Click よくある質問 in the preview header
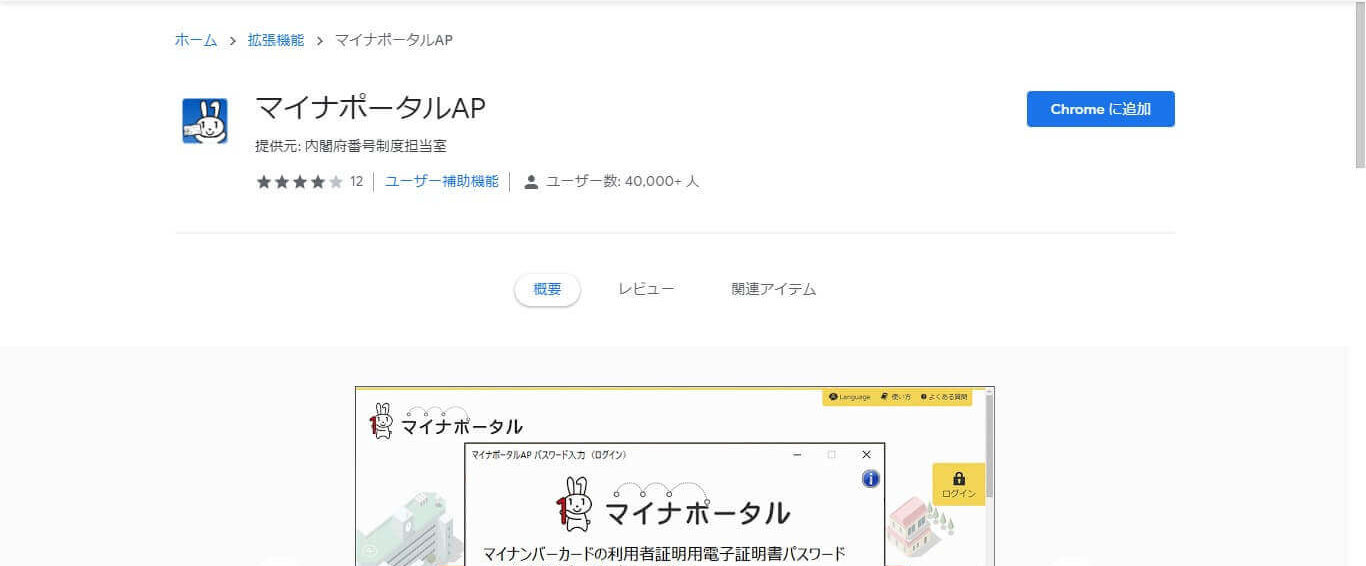The height and width of the screenshot is (566, 1366). tap(944, 397)
